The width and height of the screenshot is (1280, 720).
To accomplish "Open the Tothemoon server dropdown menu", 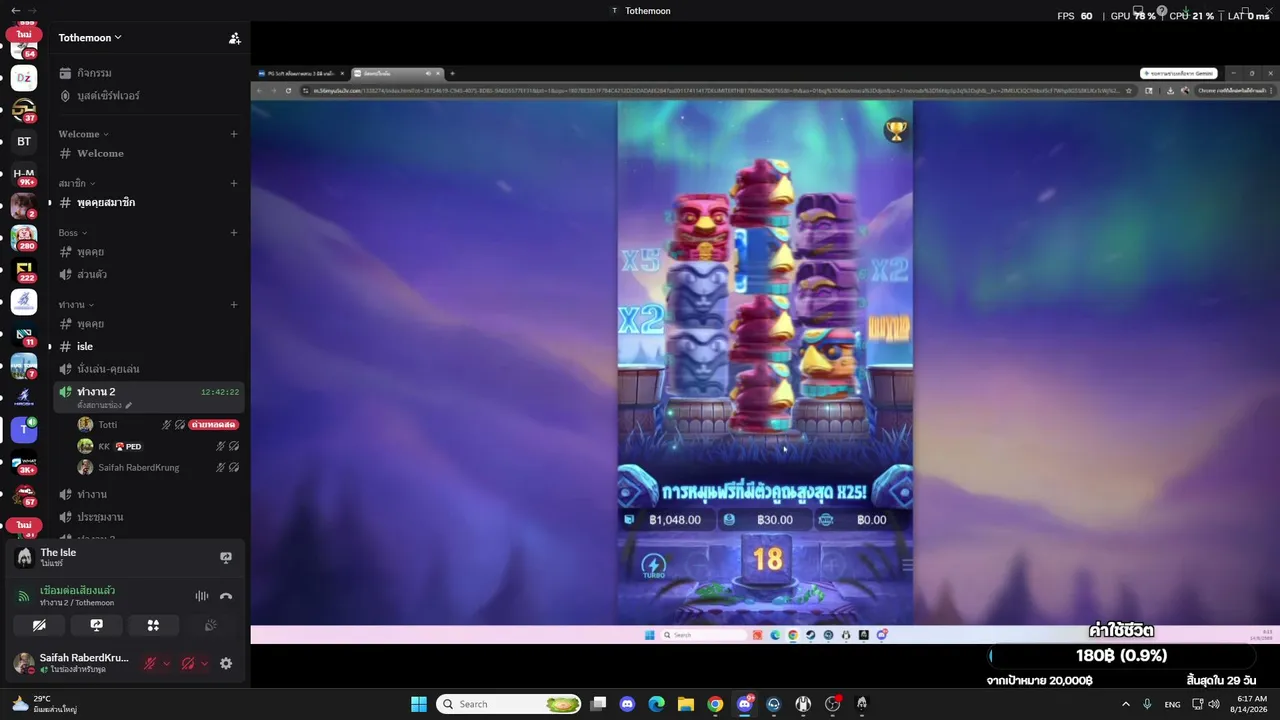I will coord(90,38).
